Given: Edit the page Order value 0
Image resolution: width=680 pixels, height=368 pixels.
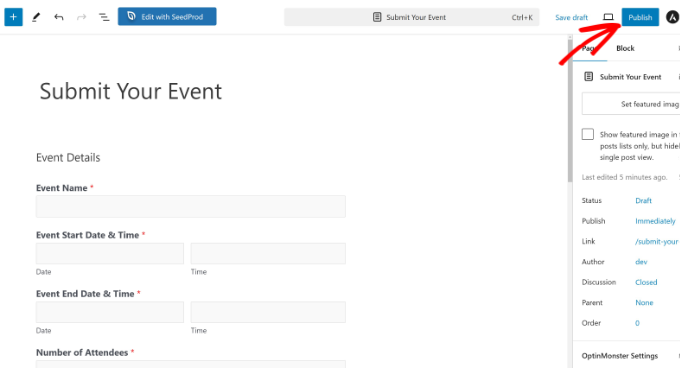Looking at the screenshot, I should click(637, 322).
